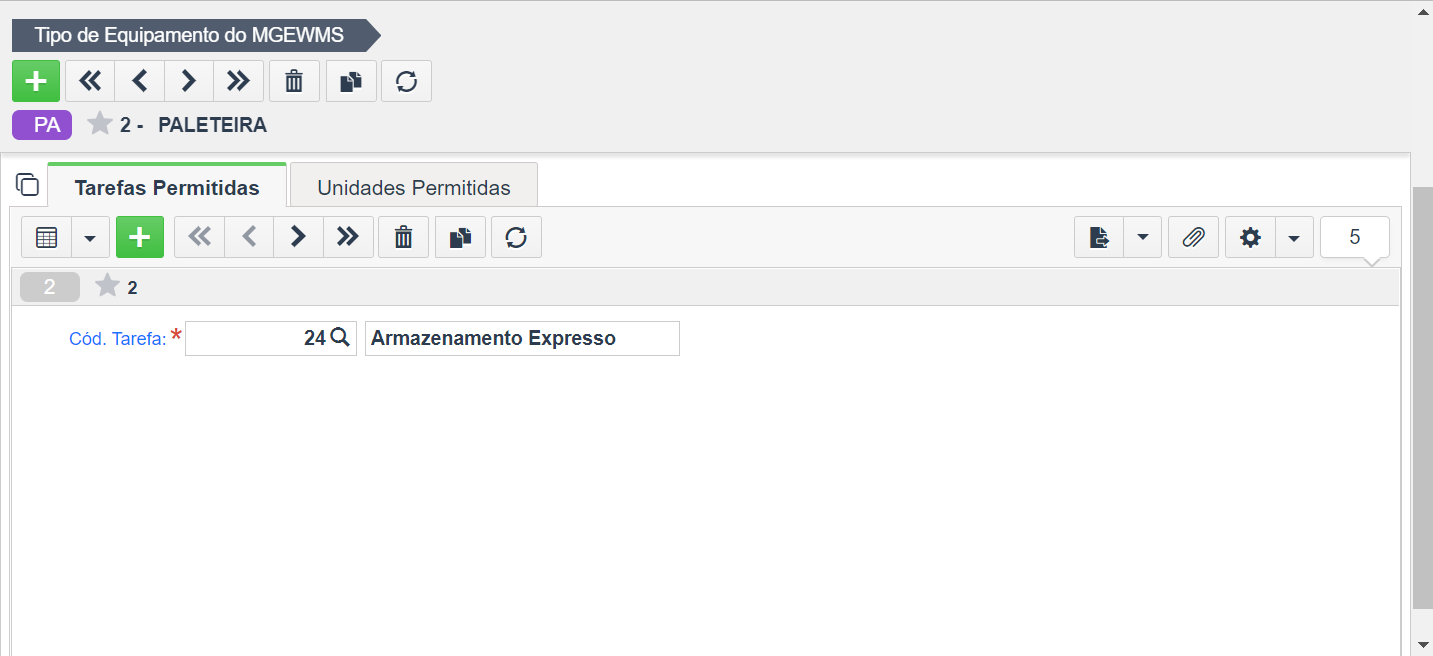Go to first record in top toolbar
This screenshot has height=656, width=1433.
coord(90,81)
